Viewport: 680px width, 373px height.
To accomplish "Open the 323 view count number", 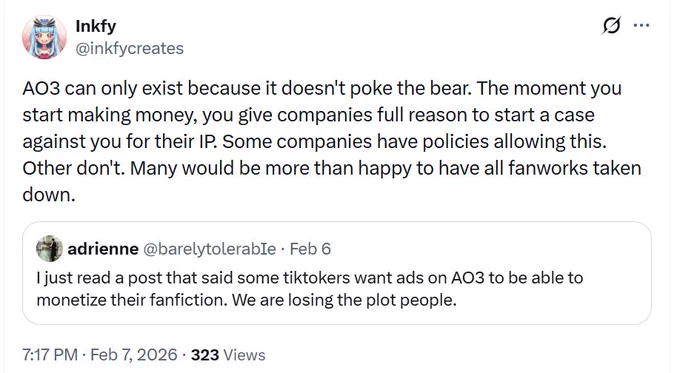I will click(205, 355).
